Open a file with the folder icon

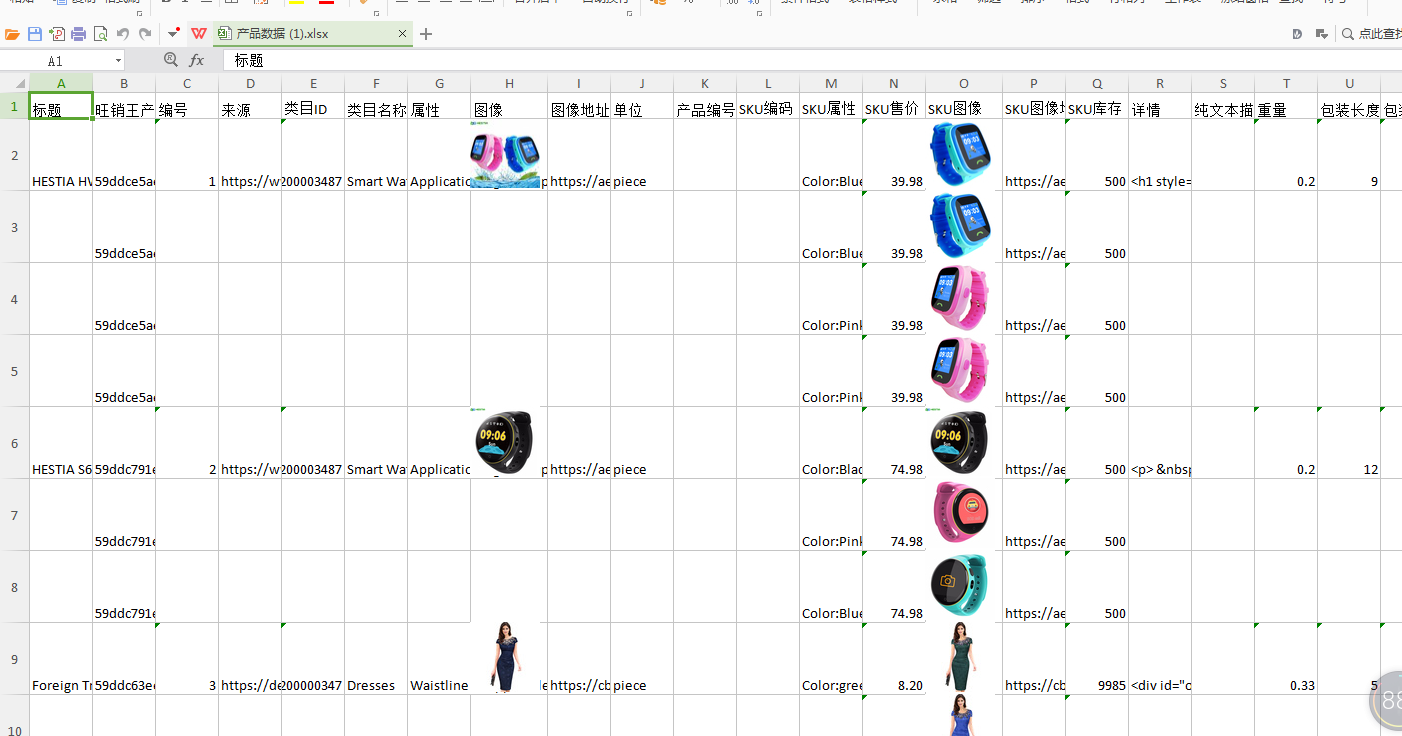click(x=12, y=34)
